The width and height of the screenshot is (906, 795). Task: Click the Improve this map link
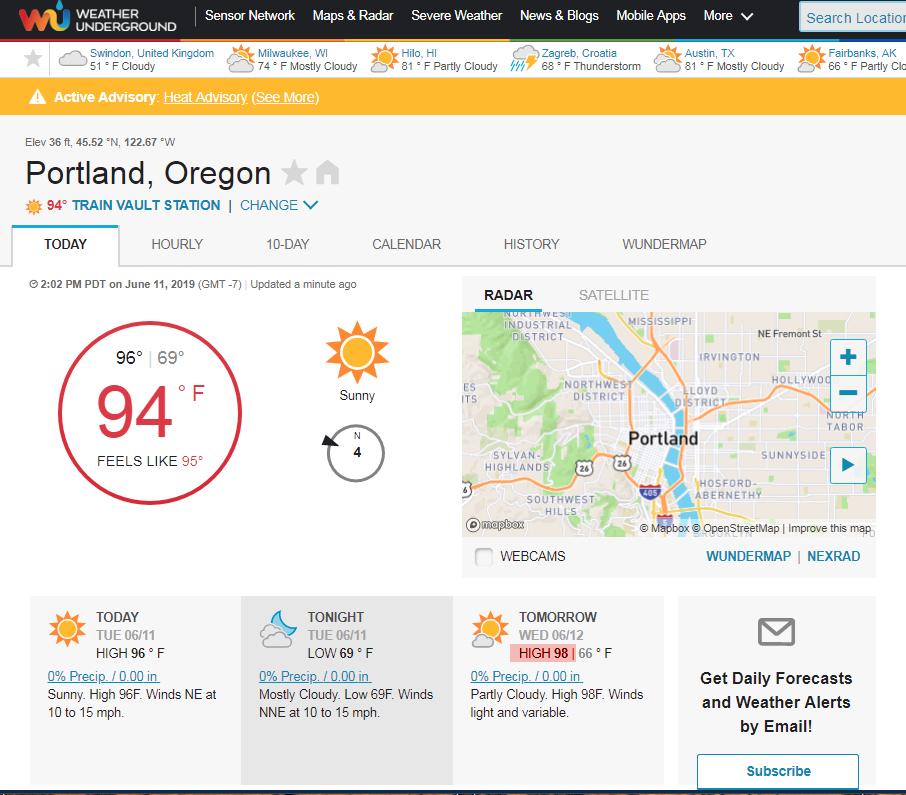click(829, 528)
